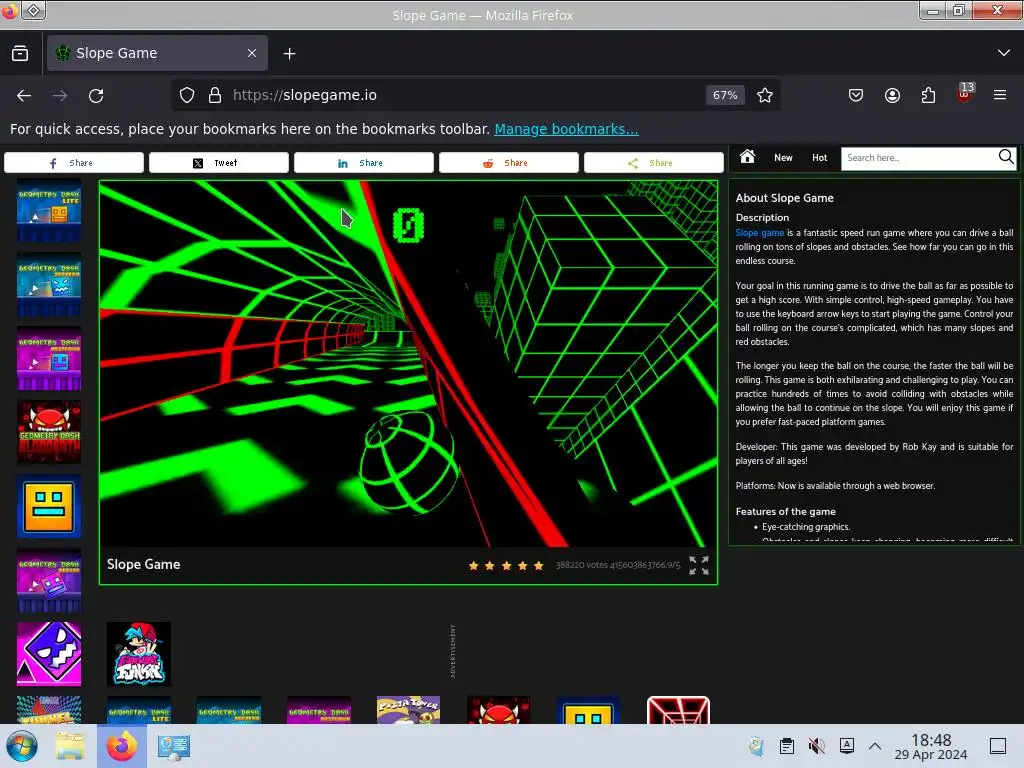Screen dimensions: 1024x768
Task: Share on LinkedIn button
Action: click(x=364, y=163)
